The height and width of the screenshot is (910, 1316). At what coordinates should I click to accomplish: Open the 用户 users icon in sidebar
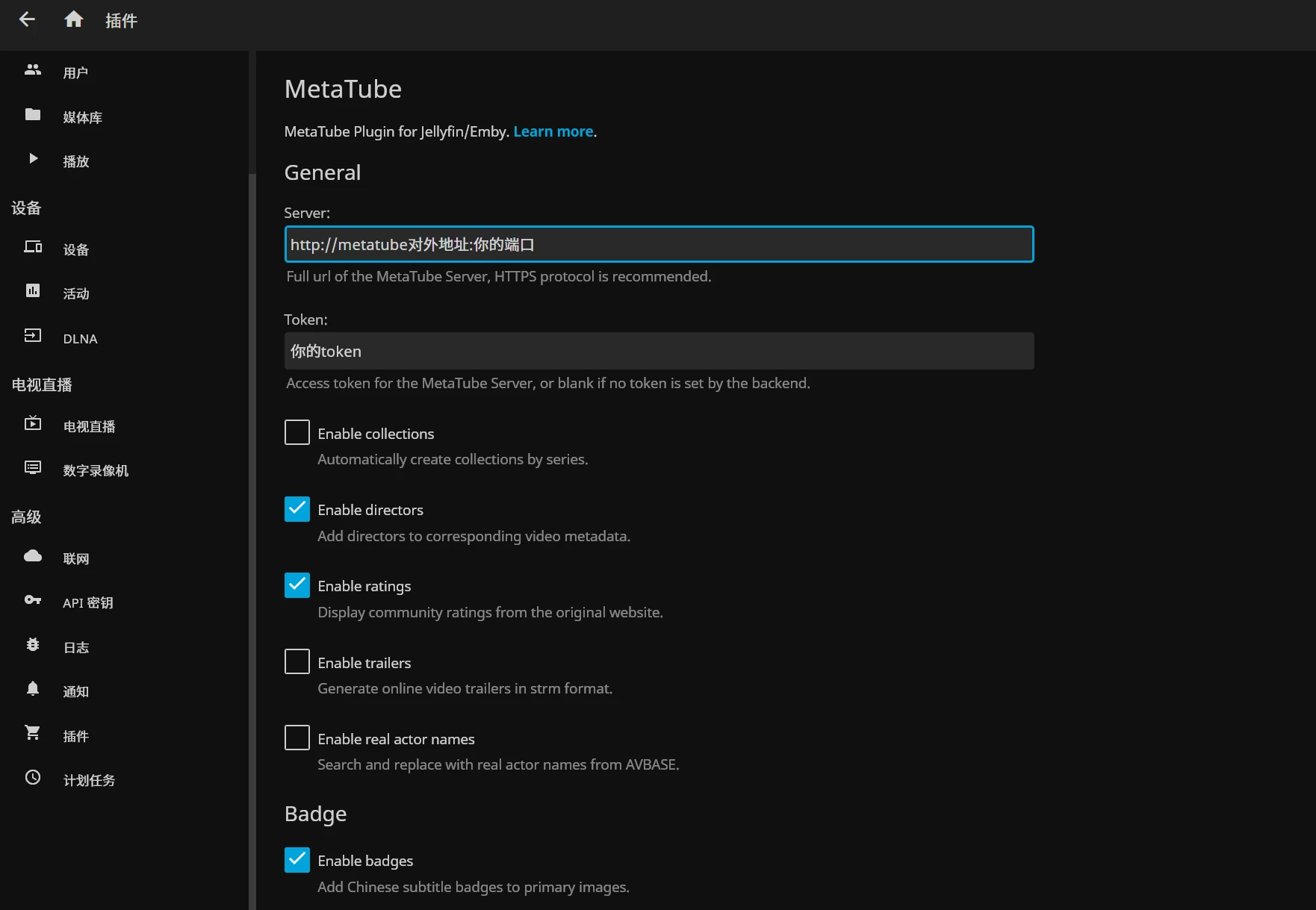tap(33, 70)
